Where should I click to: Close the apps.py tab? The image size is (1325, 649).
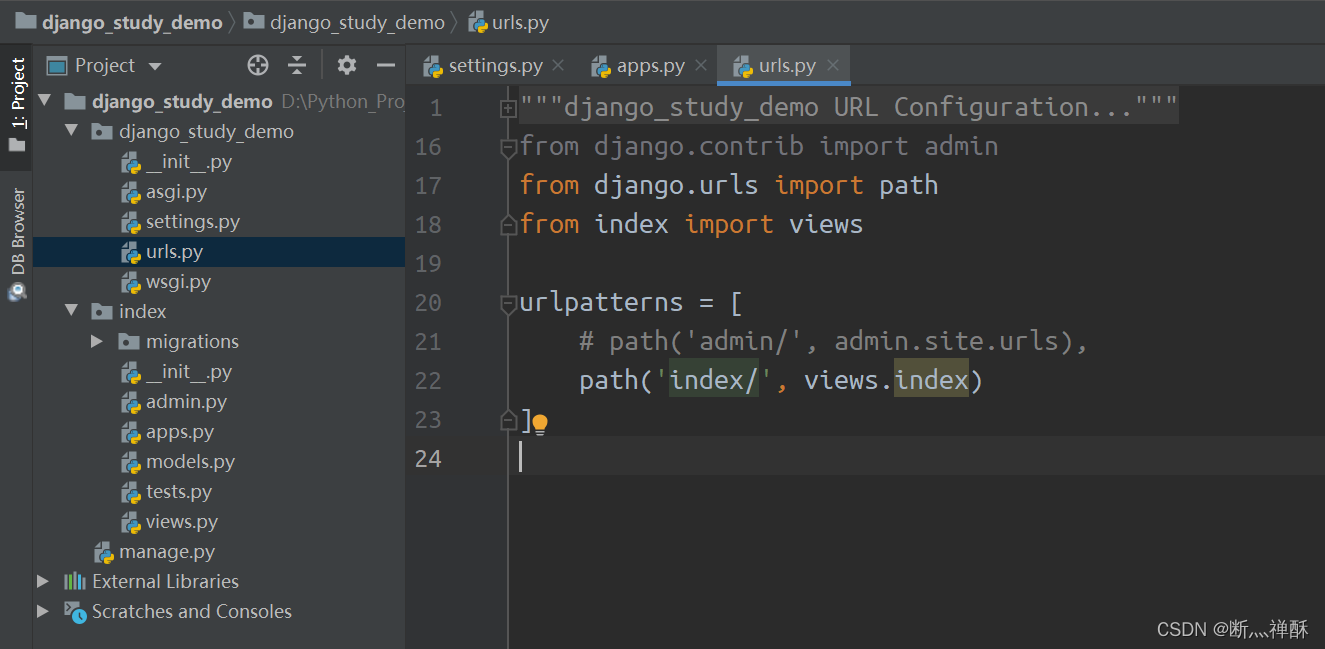pyautogui.click(x=700, y=66)
